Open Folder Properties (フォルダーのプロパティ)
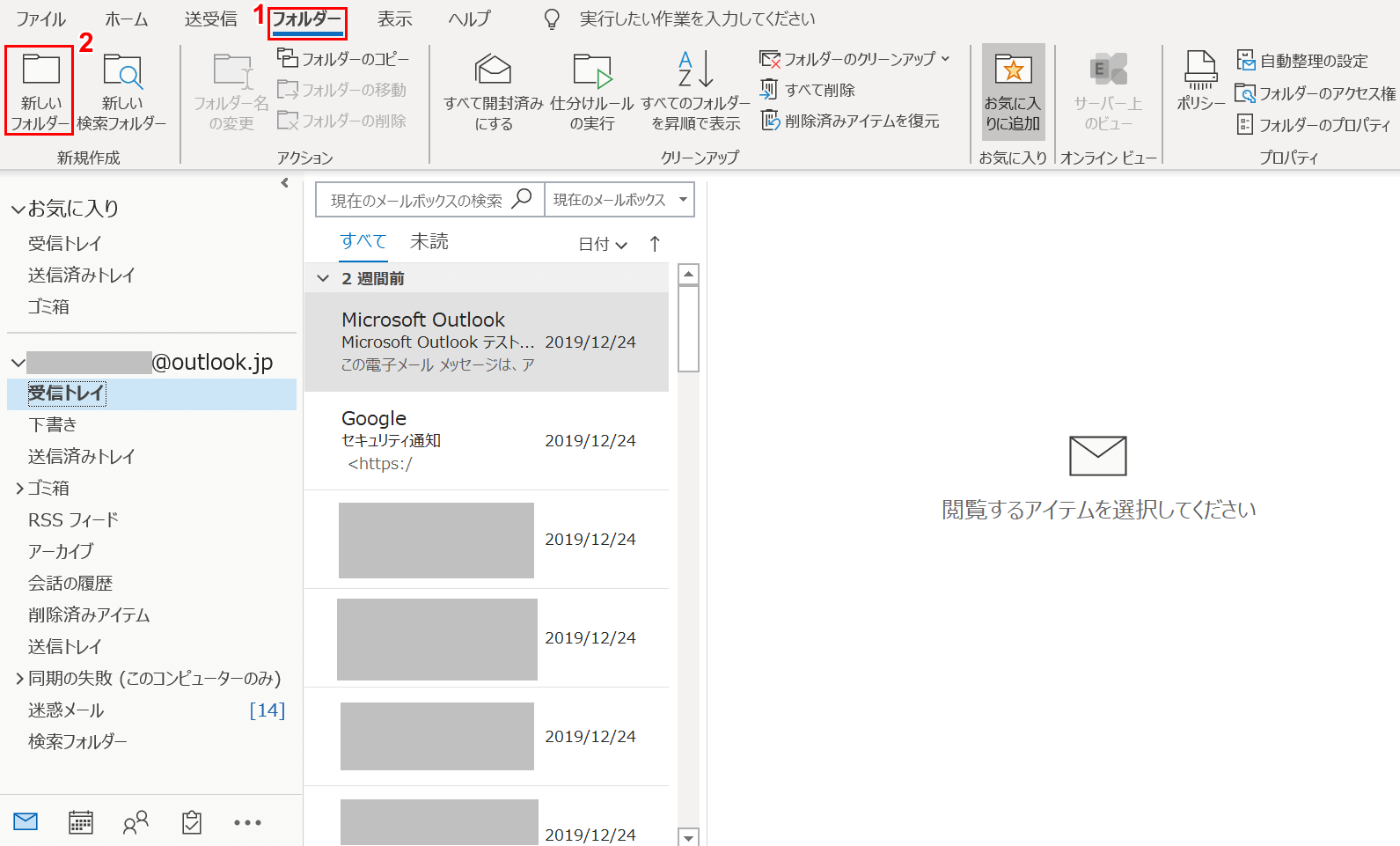The width and height of the screenshot is (1400, 846). pyautogui.click(x=1314, y=125)
